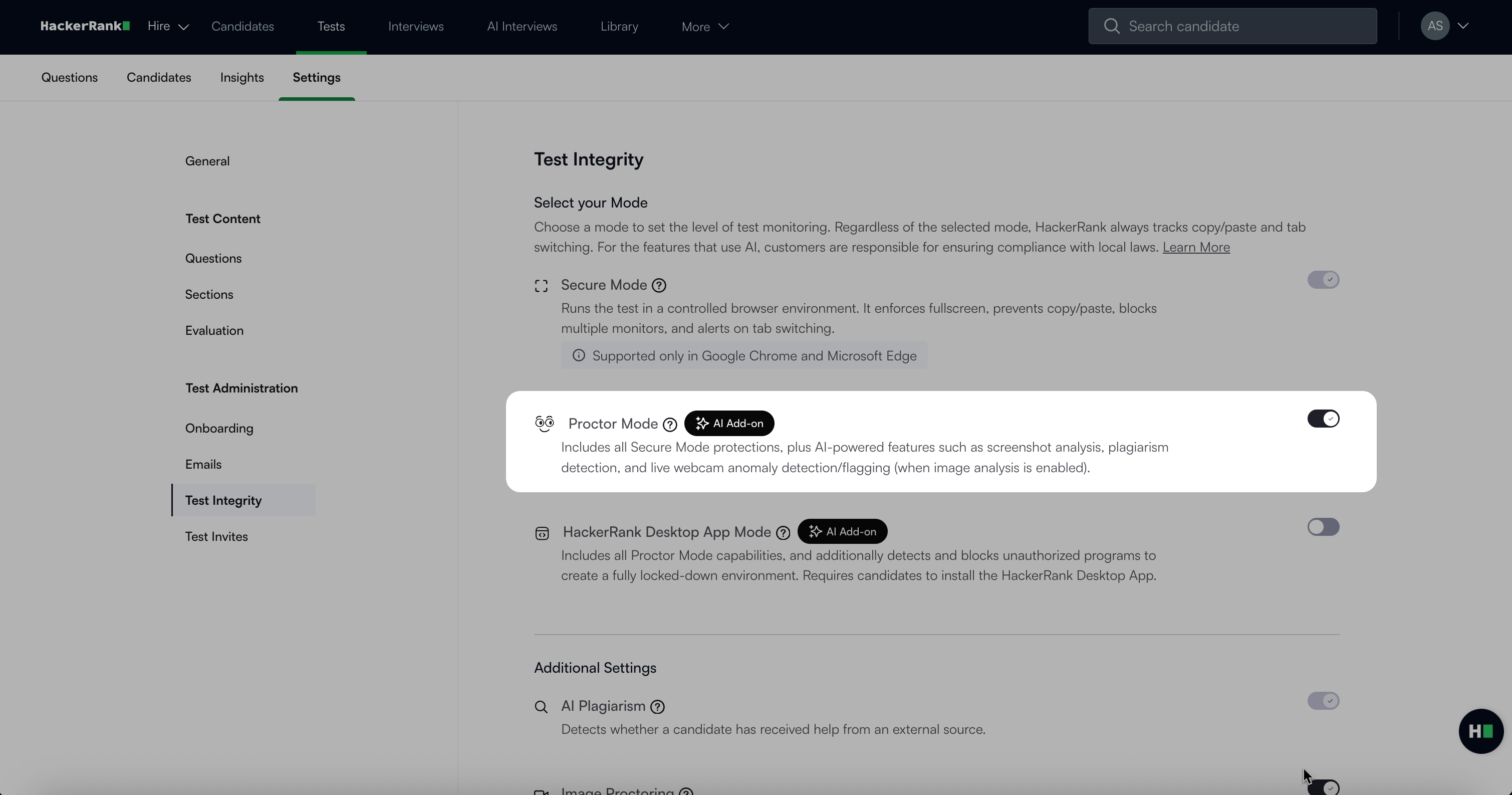The width and height of the screenshot is (1512, 795).
Task: Follow the Learn More link
Action: (x=1196, y=247)
